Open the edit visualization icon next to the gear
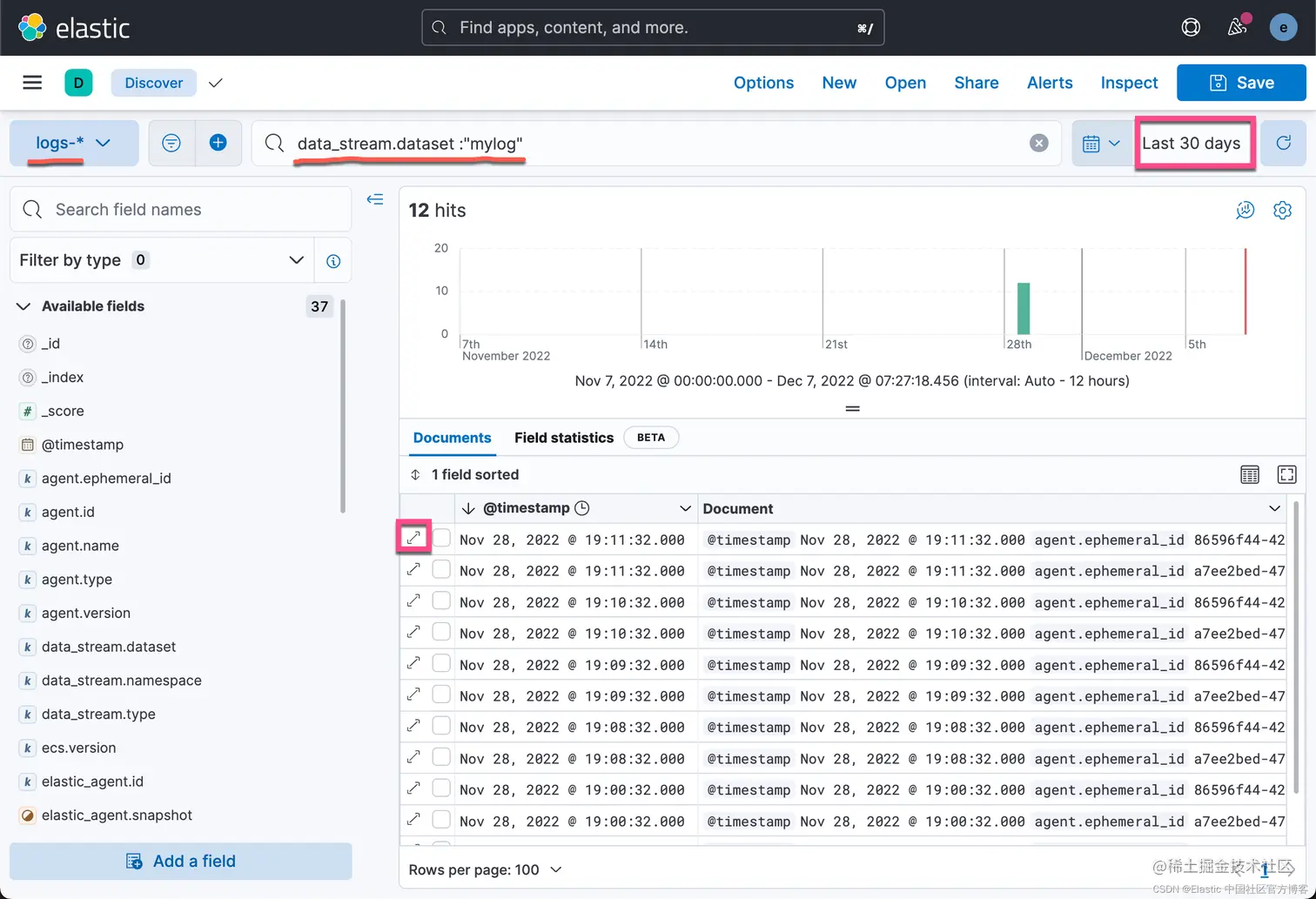Viewport: 1316px width, 899px height. tap(1245, 210)
